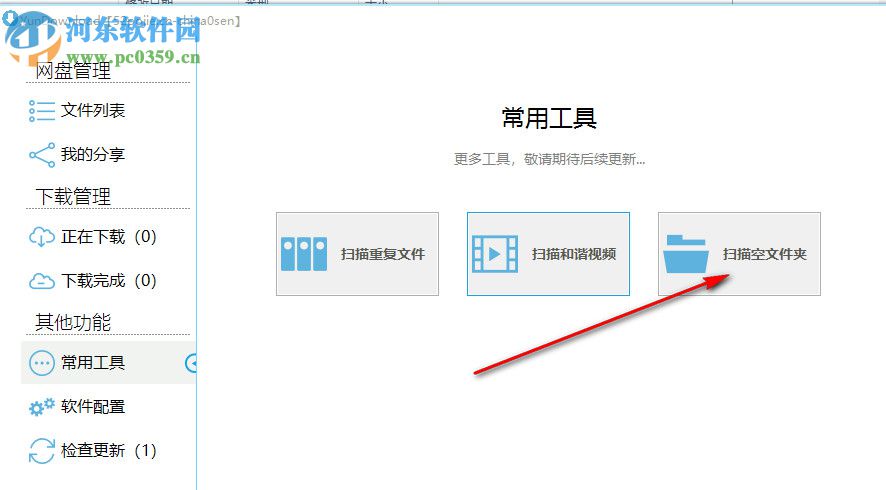Start 扫描空文件夹 tool
This screenshot has width=886, height=490.
click(739, 254)
